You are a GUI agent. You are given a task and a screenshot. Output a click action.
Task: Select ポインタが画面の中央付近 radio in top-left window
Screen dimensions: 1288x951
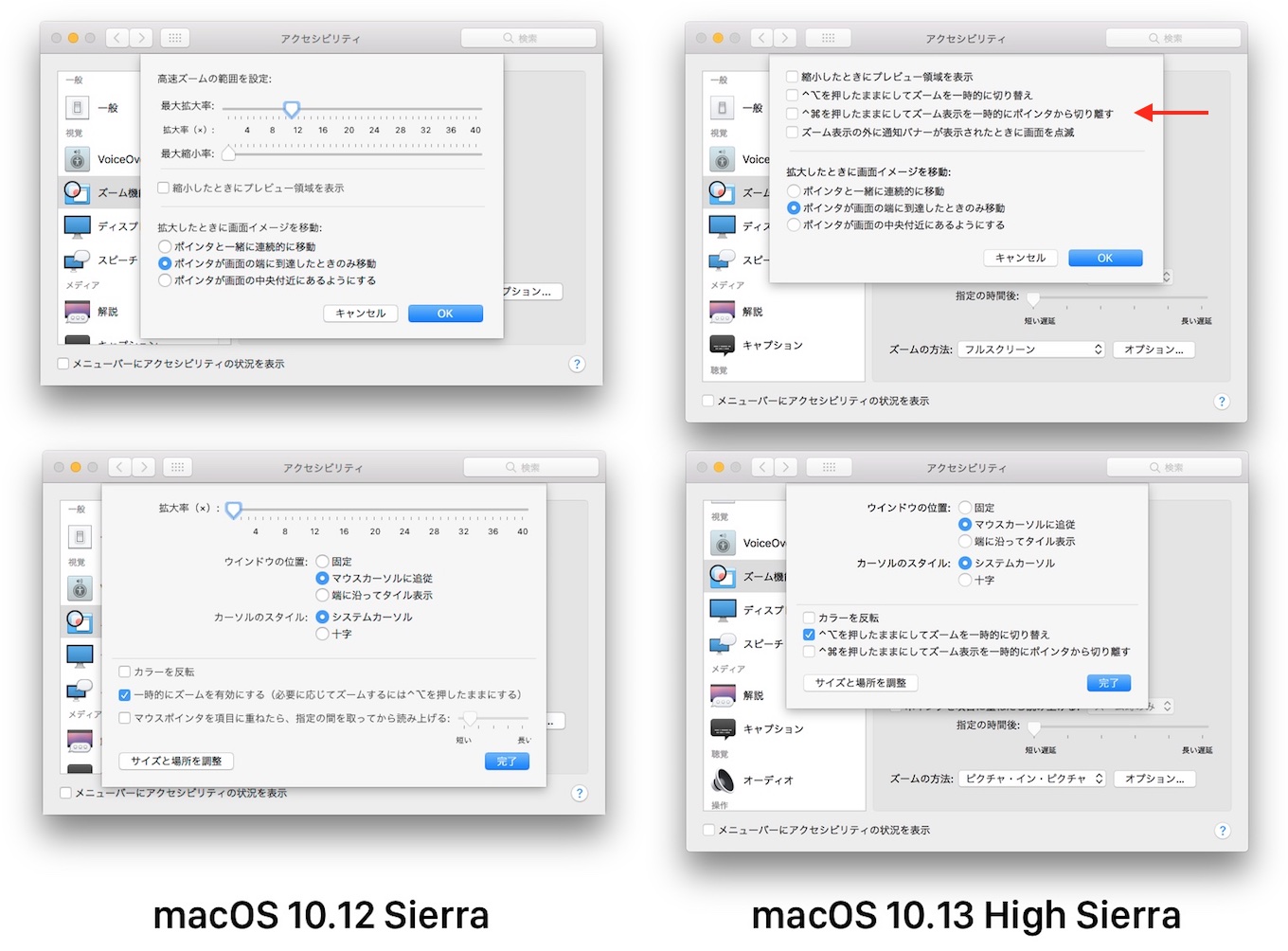pyautogui.click(x=165, y=280)
